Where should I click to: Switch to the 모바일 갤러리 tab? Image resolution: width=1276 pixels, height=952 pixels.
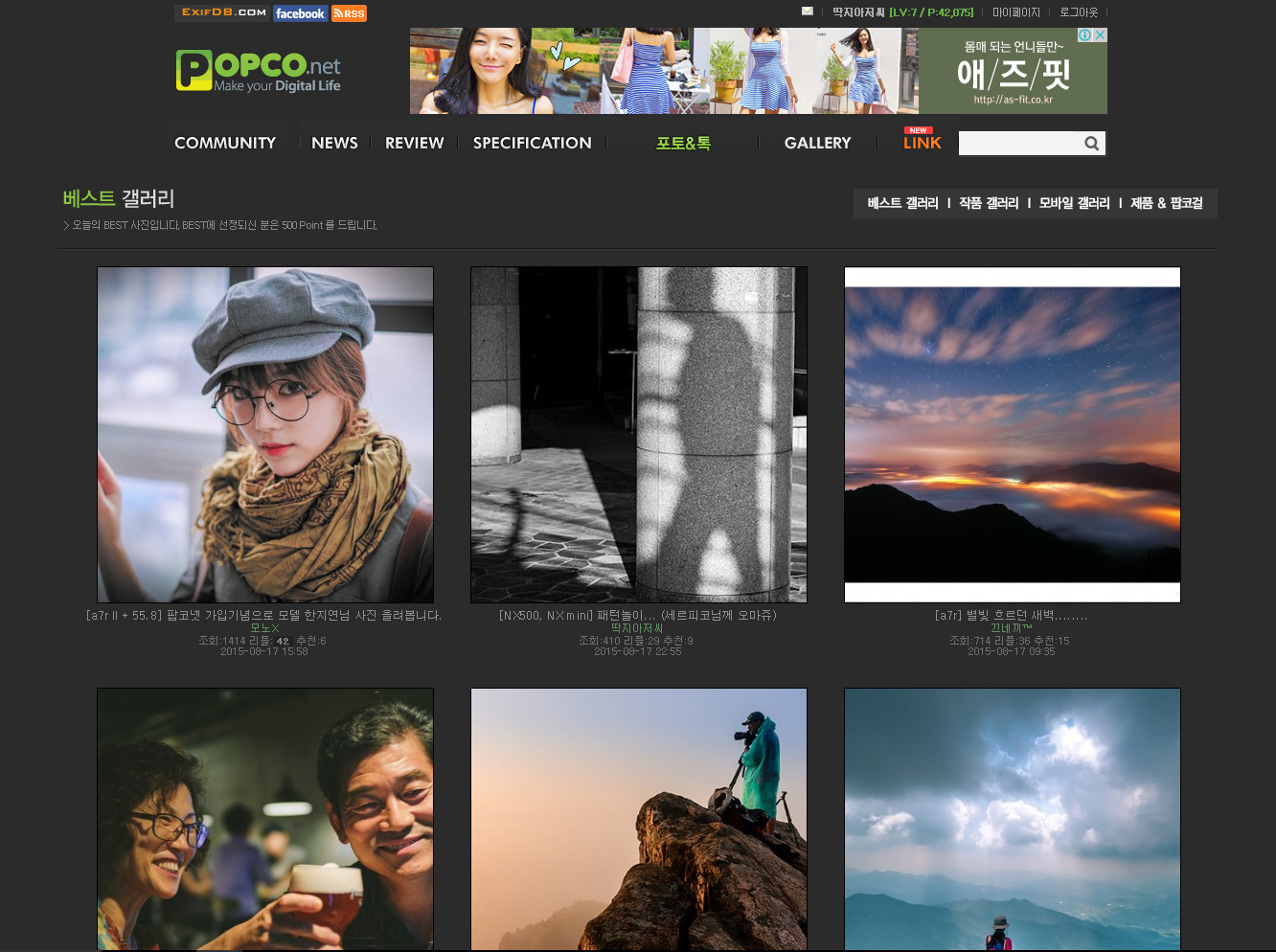(1074, 203)
